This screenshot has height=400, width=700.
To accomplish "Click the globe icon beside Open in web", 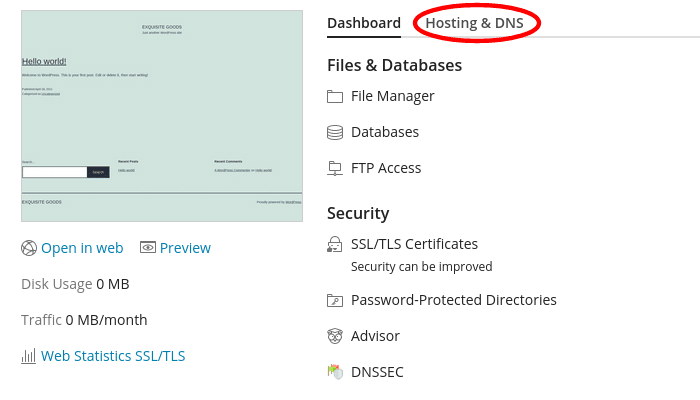I will click(x=29, y=248).
